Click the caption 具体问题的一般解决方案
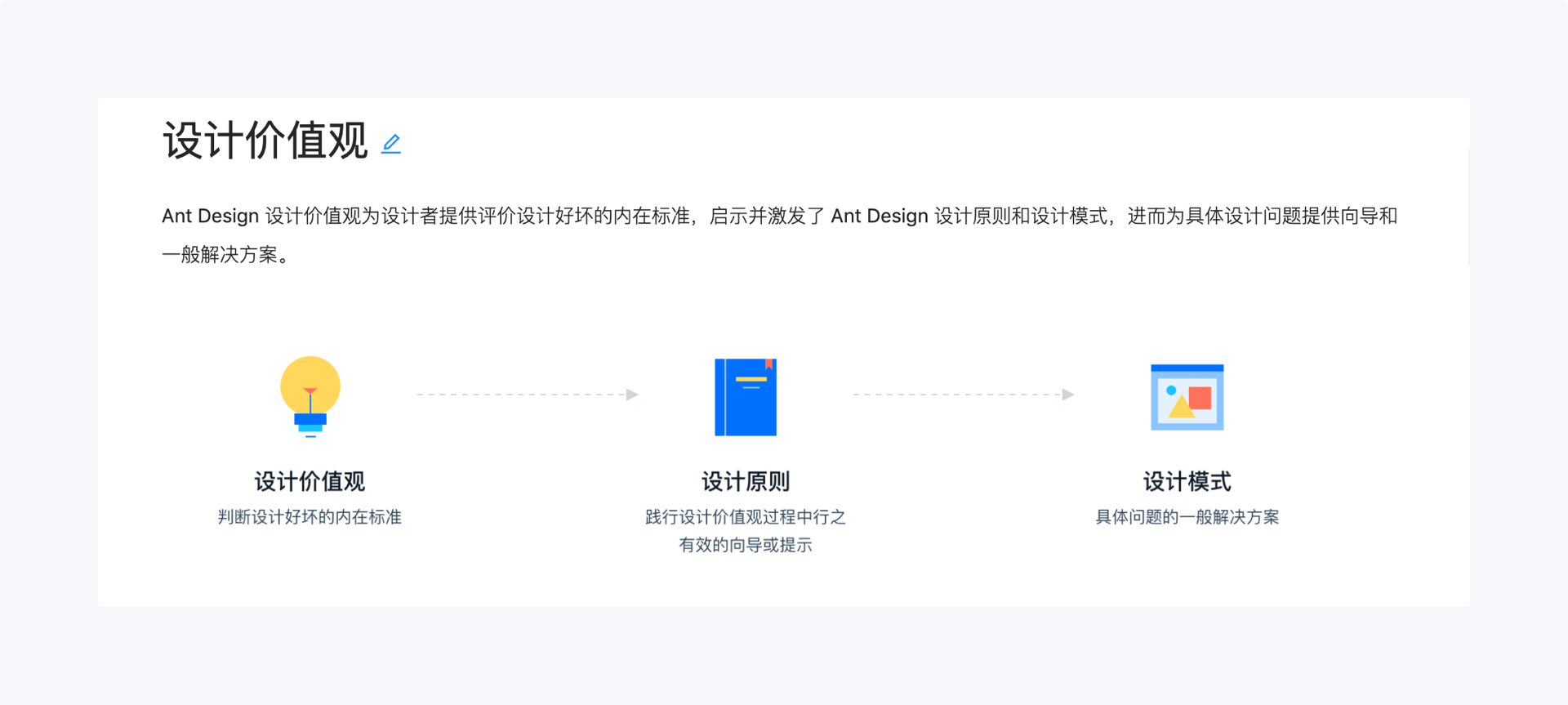This screenshot has width=1568, height=705. (1187, 517)
